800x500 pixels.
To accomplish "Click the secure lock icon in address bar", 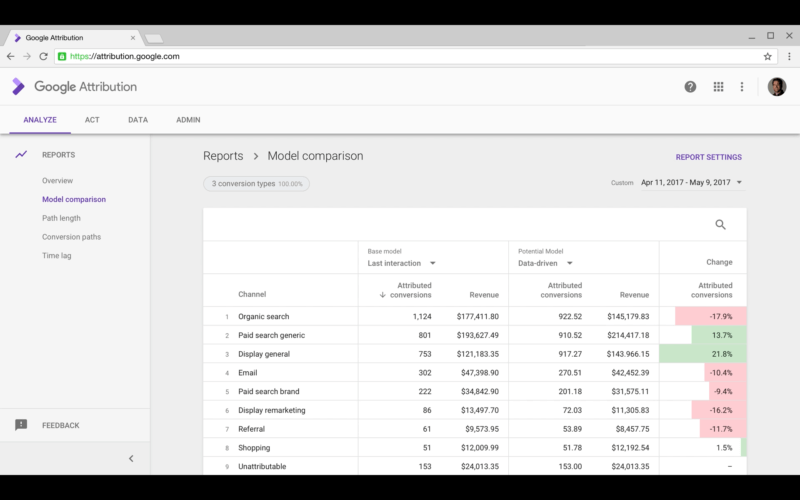I will (62, 57).
